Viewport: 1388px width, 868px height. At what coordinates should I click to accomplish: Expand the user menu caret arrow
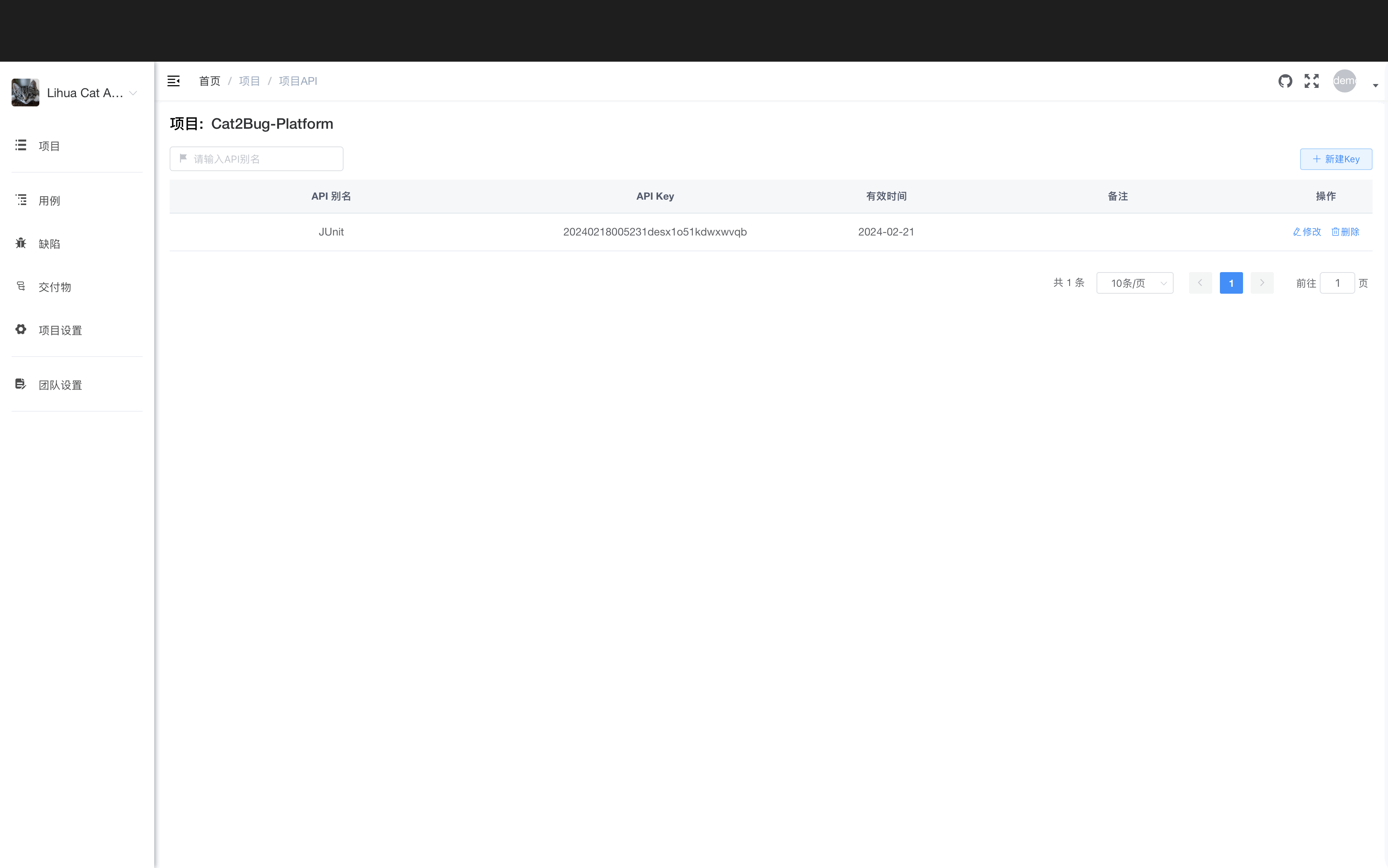1375,86
